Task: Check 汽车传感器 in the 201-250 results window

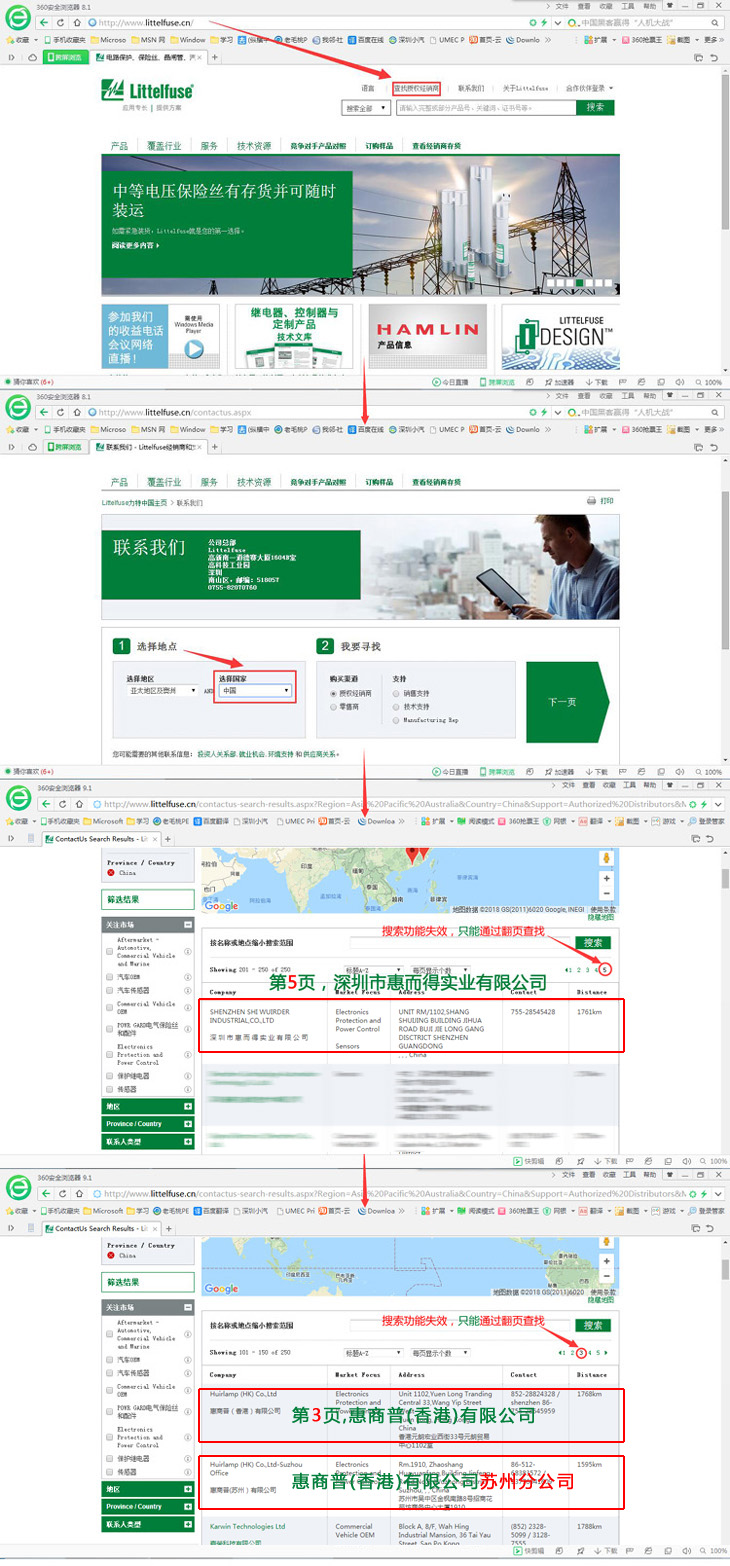Action: pos(110,990)
